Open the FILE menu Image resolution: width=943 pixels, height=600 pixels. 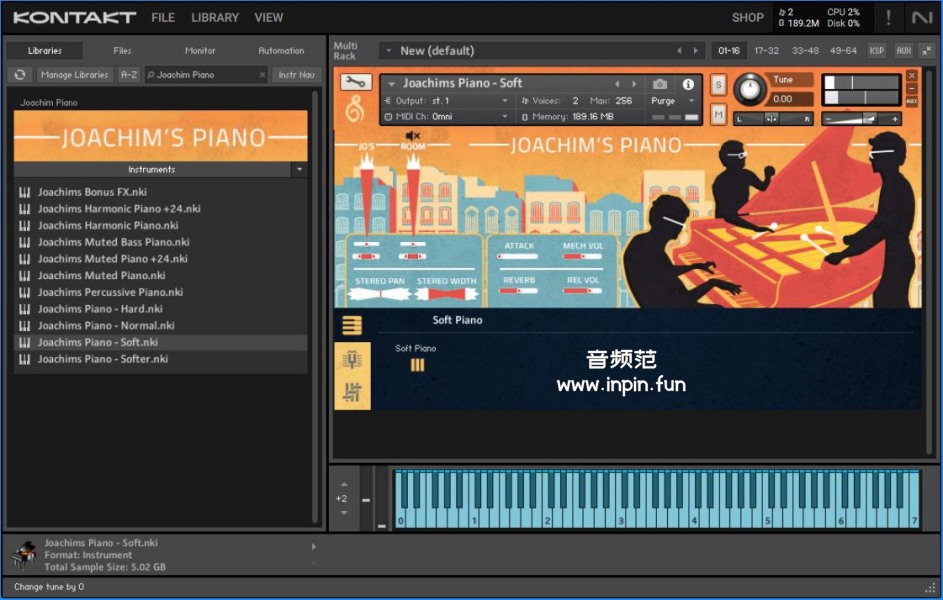tap(163, 18)
